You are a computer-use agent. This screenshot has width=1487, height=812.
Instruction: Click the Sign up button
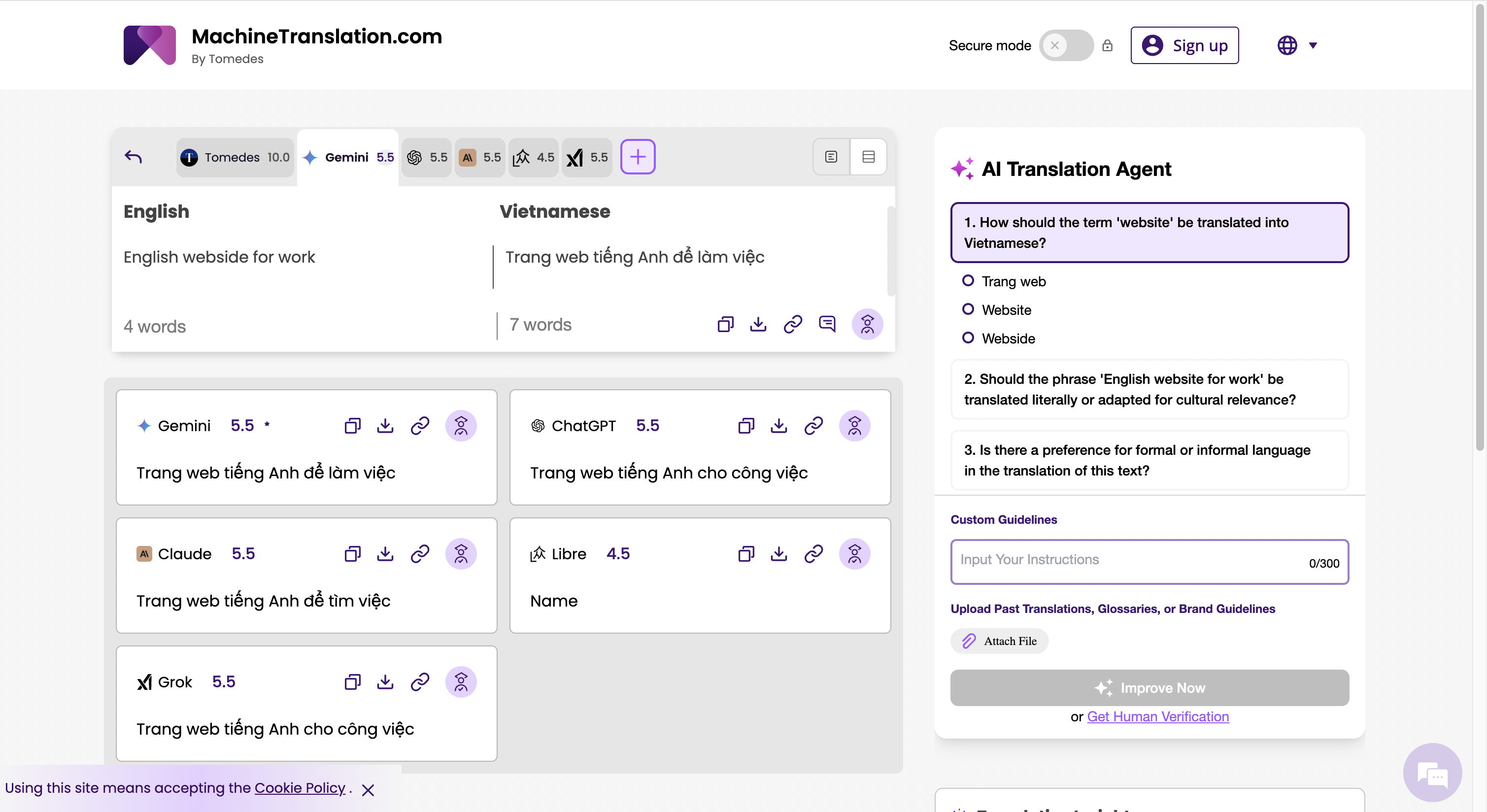point(1184,45)
